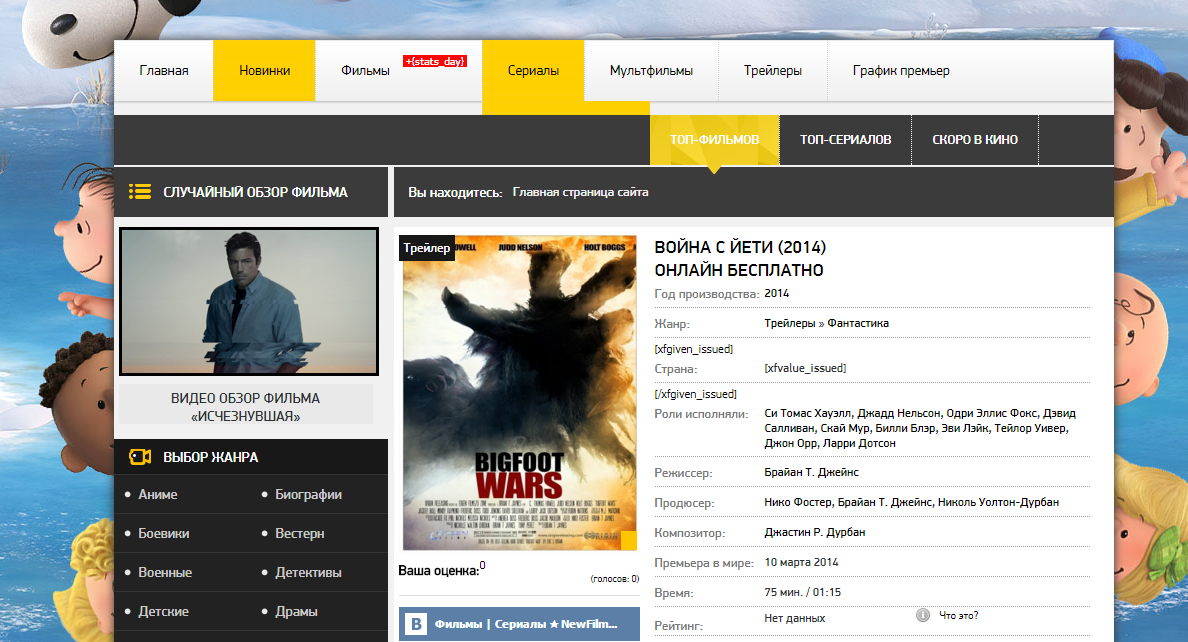
Task: Choose the Военные genre
Action: coord(164,572)
